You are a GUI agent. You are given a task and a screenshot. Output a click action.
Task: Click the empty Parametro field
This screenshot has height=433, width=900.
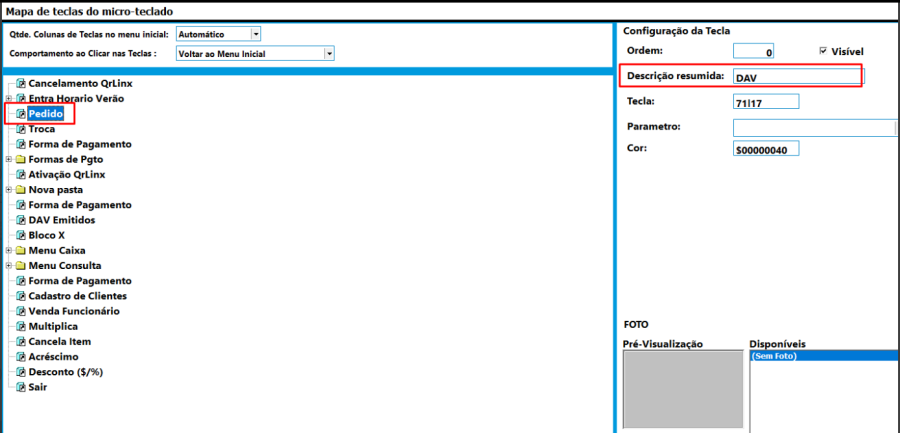(x=815, y=127)
